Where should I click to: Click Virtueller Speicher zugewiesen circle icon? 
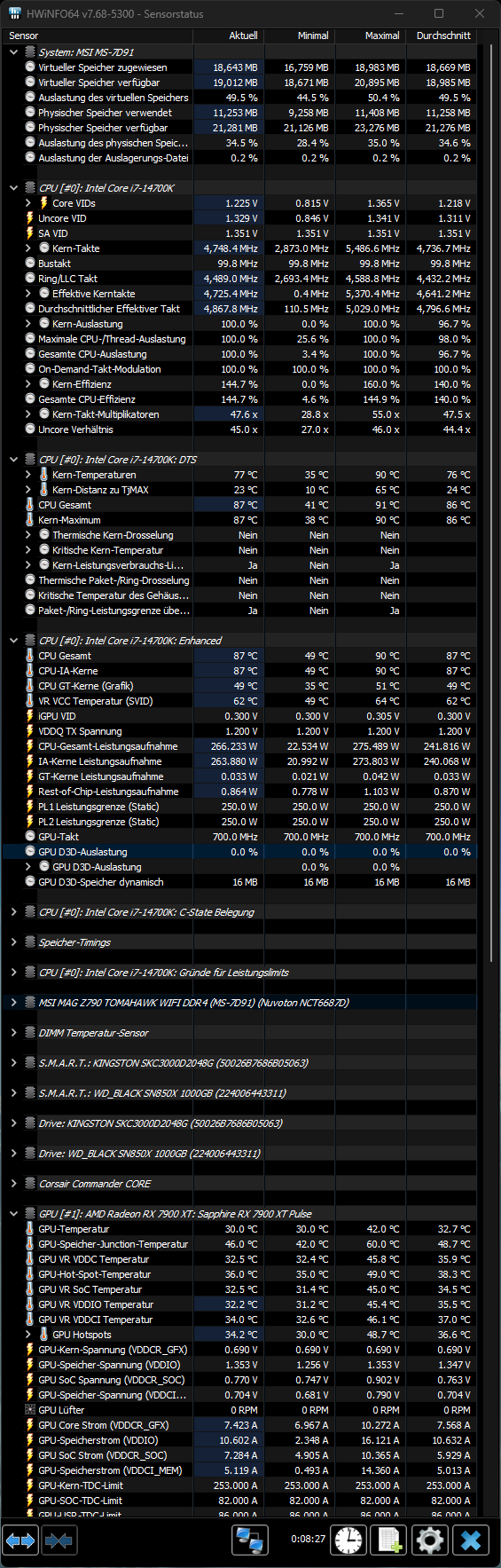(30, 67)
